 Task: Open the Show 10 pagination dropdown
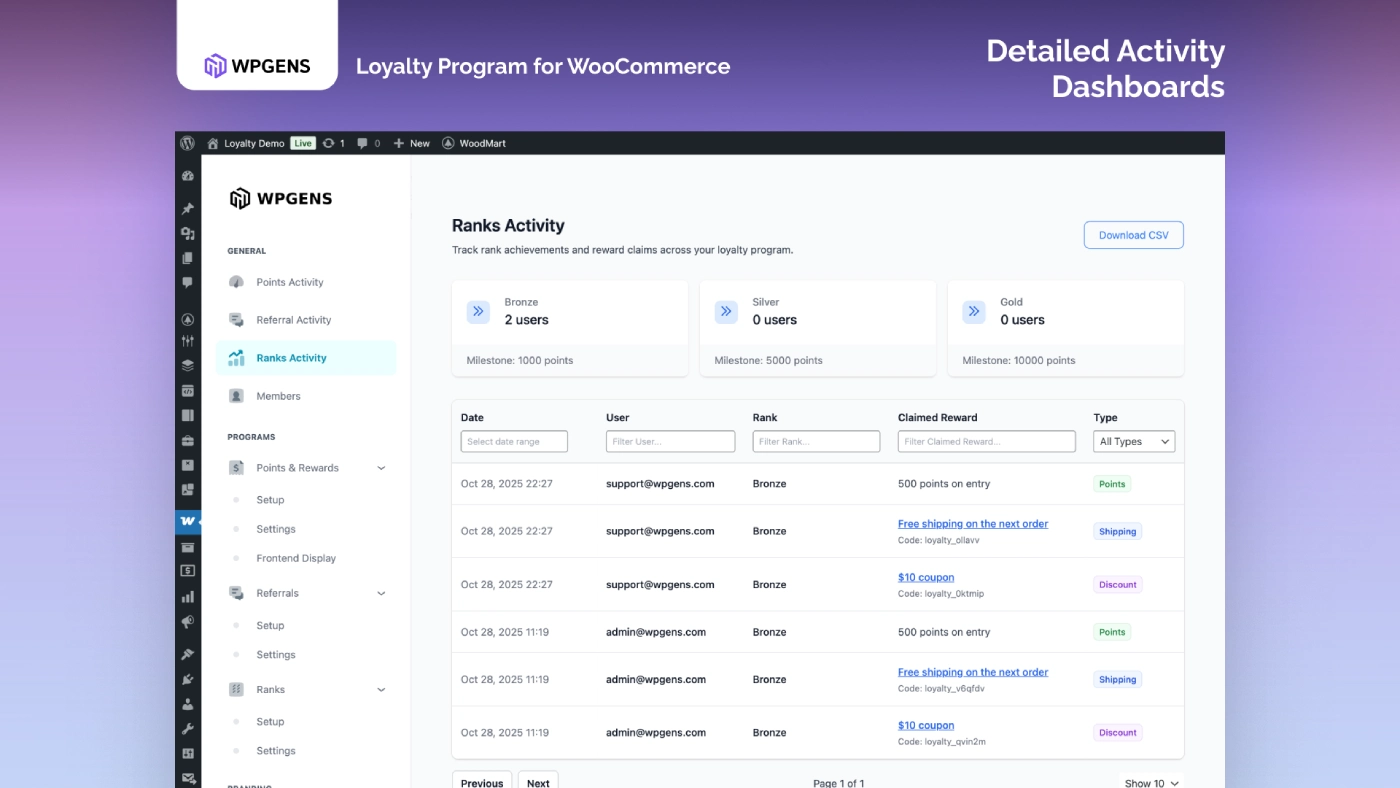pos(1151,783)
